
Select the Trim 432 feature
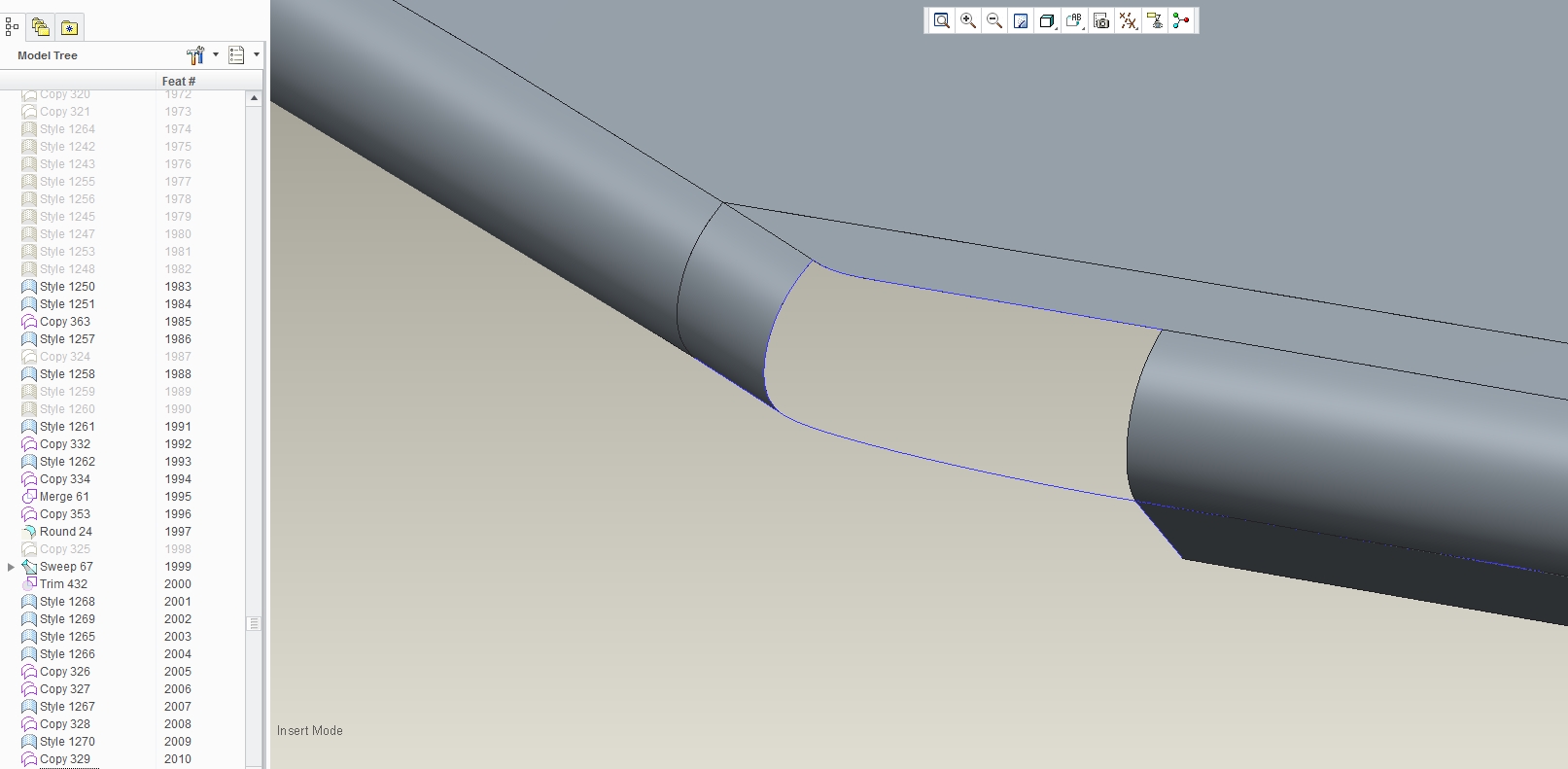pyautogui.click(x=54, y=584)
